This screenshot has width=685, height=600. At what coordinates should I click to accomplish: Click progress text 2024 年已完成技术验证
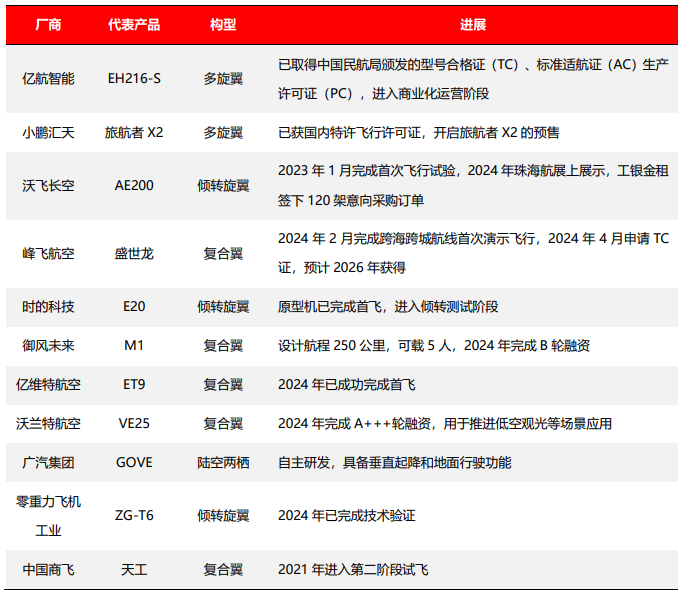tap(346, 516)
